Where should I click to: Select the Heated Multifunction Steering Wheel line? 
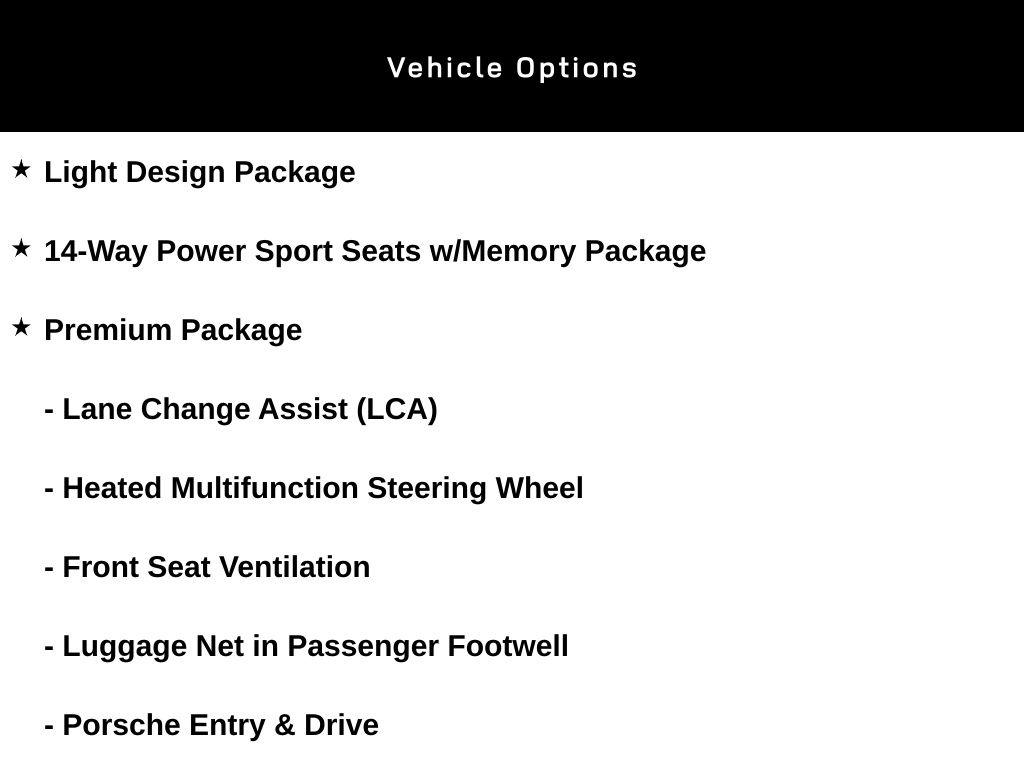314,488
